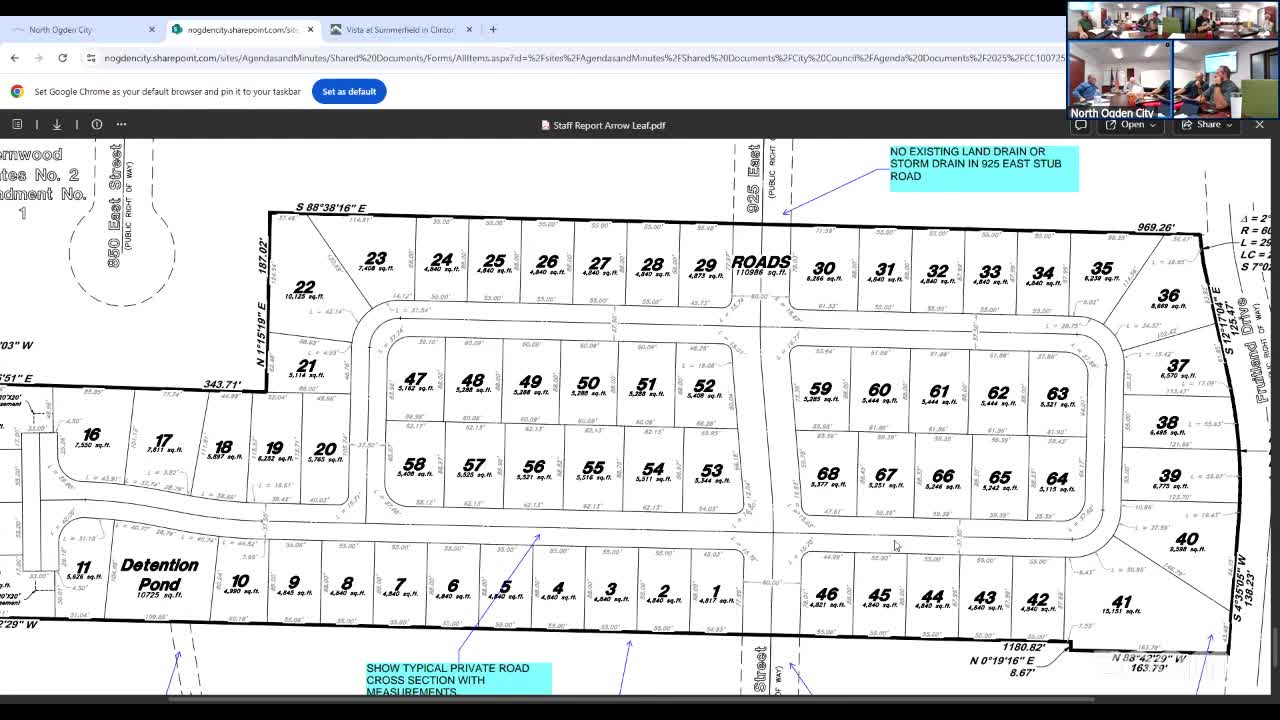Screen dimensions: 1280x720
Task: Close the nogdencity.sharepoint.com tab
Action: point(310,29)
